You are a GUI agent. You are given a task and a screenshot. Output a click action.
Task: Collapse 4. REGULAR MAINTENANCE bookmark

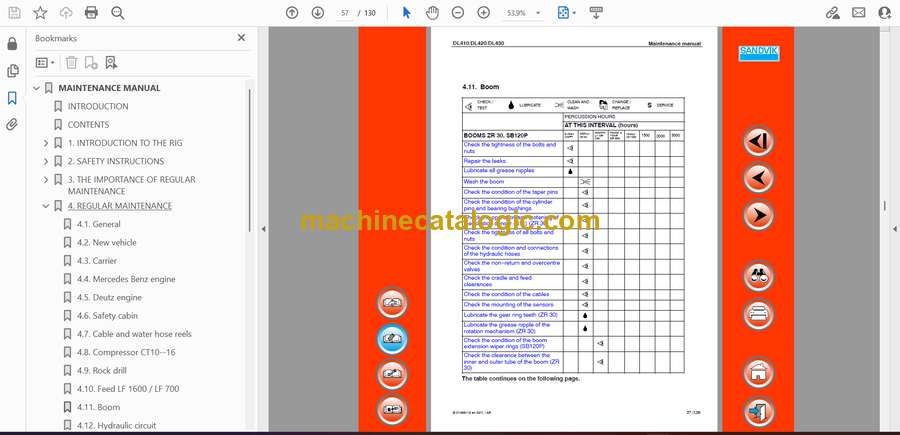(46, 205)
